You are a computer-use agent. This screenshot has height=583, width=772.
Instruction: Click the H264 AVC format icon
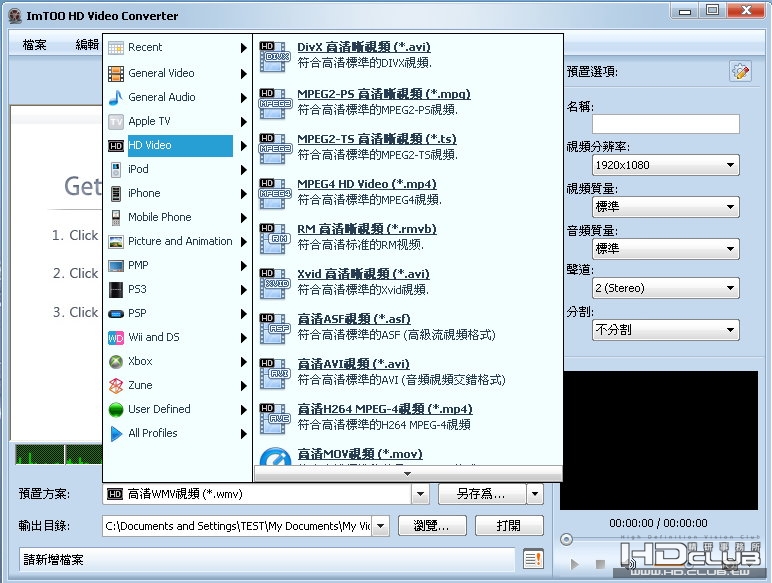274,419
